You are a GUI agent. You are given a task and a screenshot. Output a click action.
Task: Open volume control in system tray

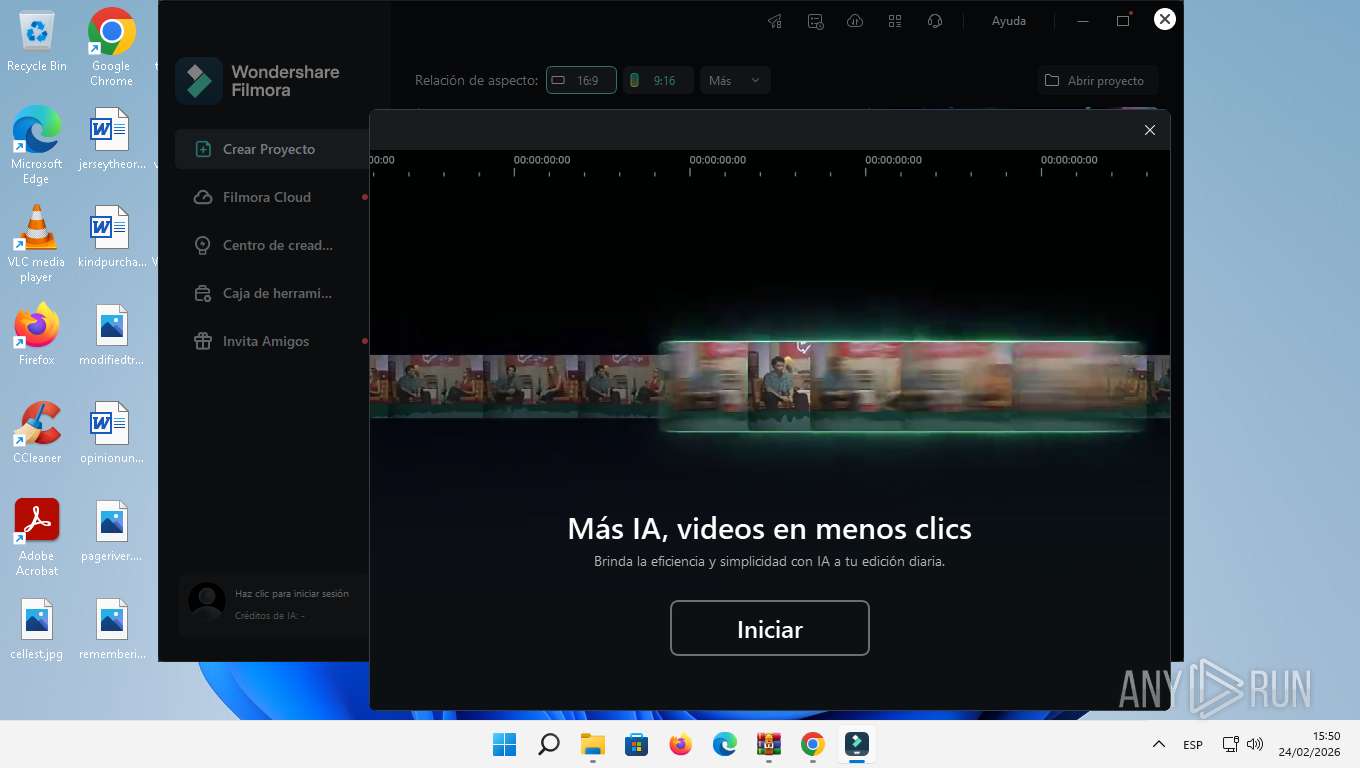pyautogui.click(x=1255, y=744)
